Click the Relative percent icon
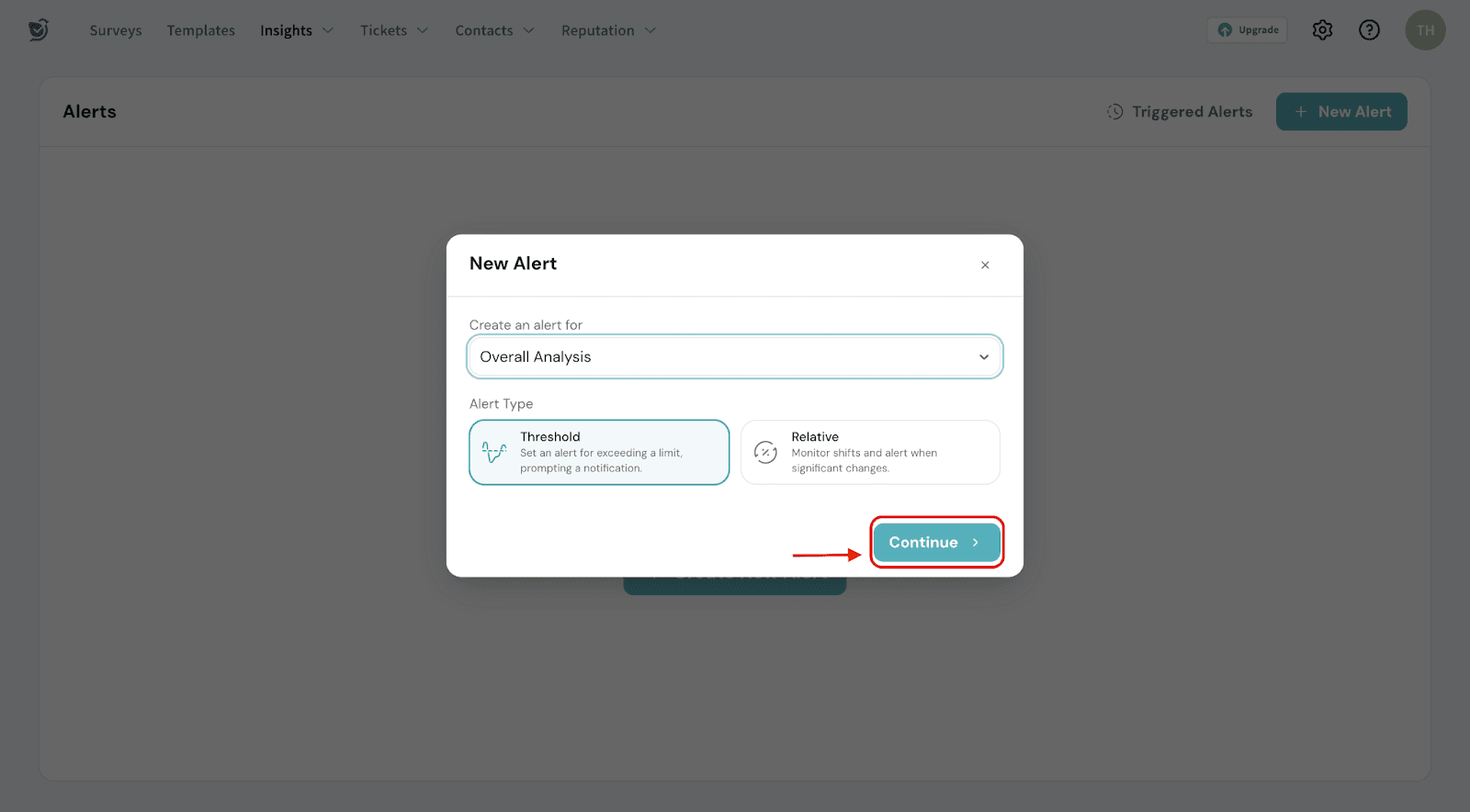The image size is (1470, 812). click(x=765, y=452)
